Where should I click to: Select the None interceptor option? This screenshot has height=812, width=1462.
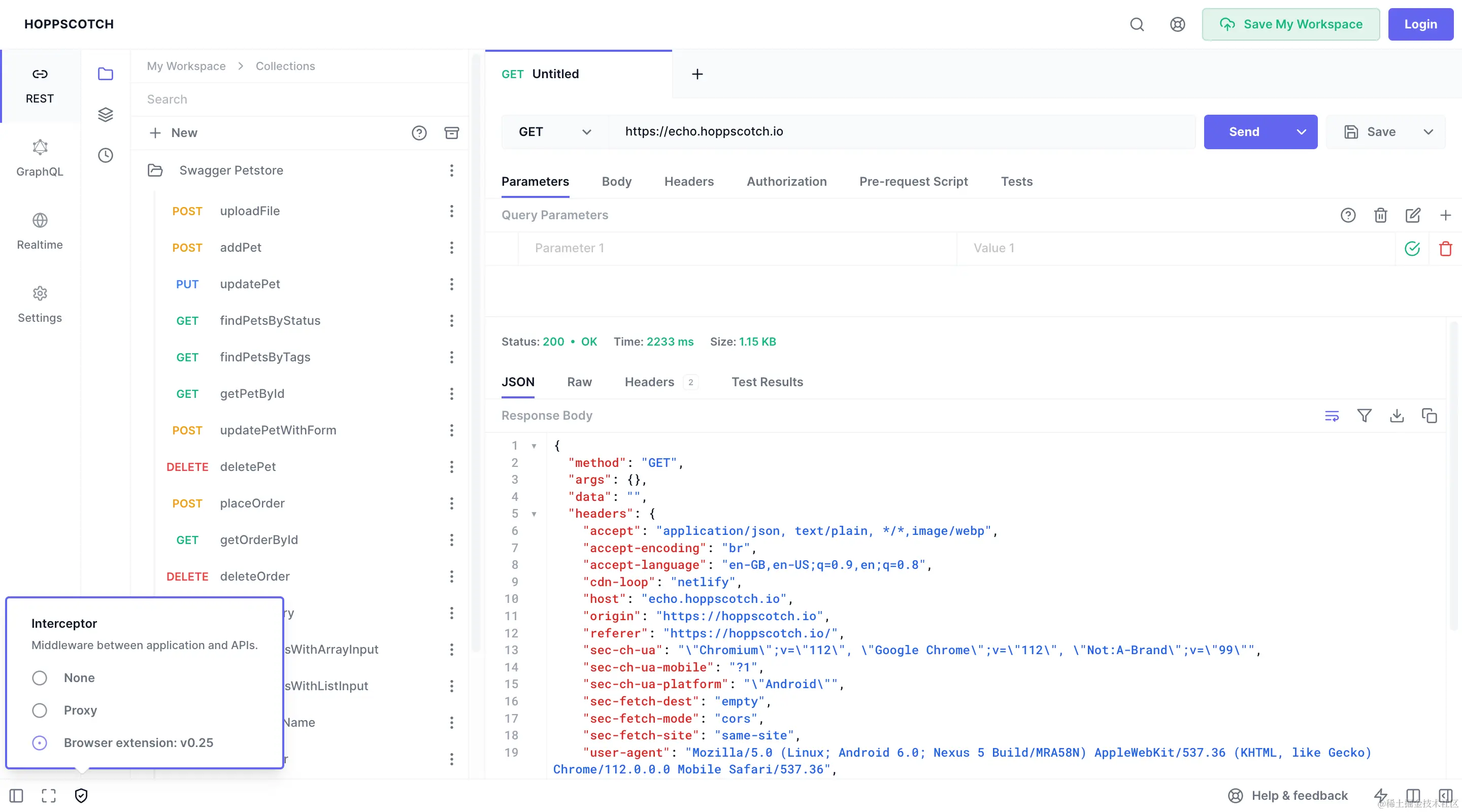[x=40, y=678]
